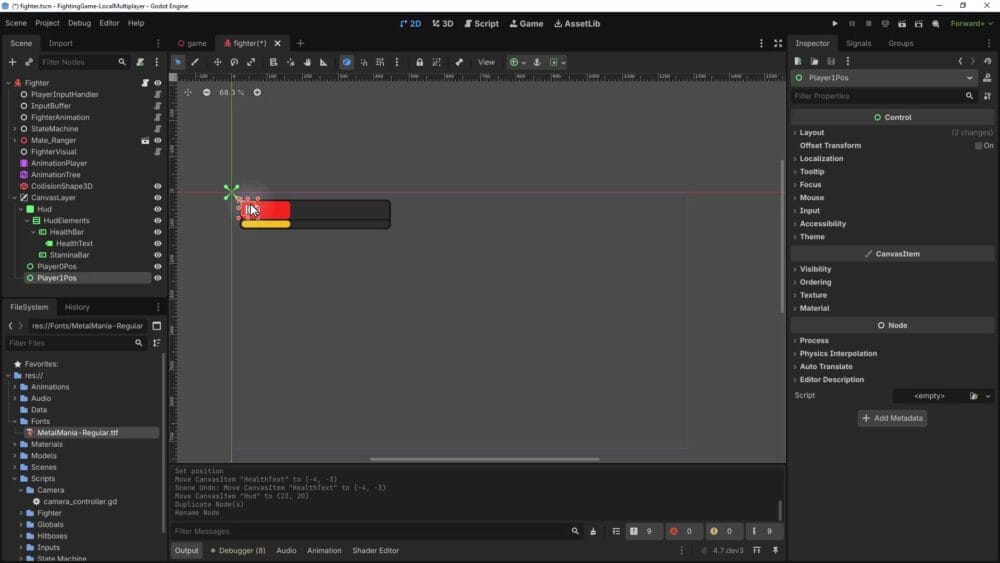Open the Forward+ renderer dropdown

971,24
